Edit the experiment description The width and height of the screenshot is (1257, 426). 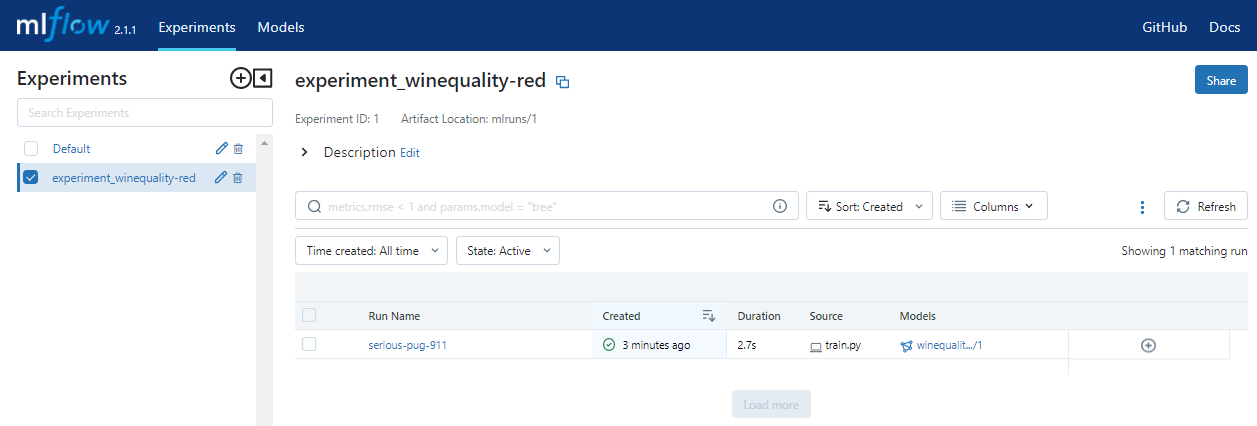[410, 153]
